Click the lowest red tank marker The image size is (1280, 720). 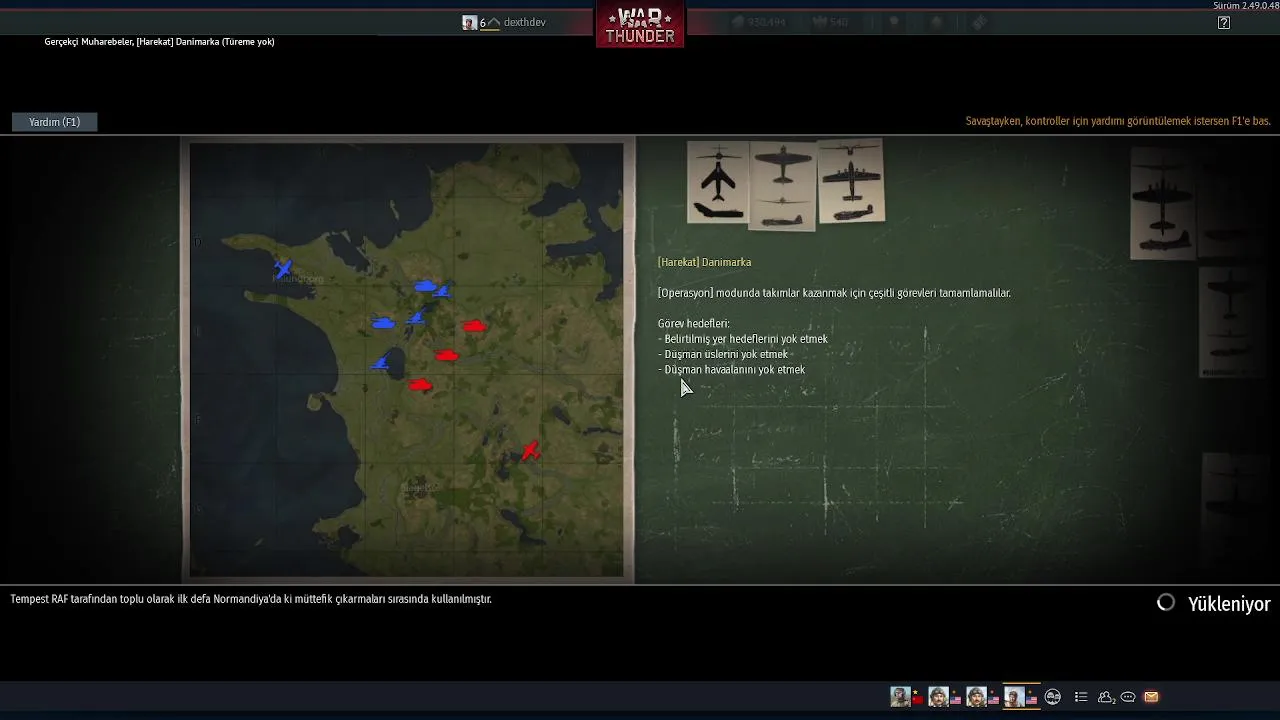pyautogui.click(x=420, y=385)
